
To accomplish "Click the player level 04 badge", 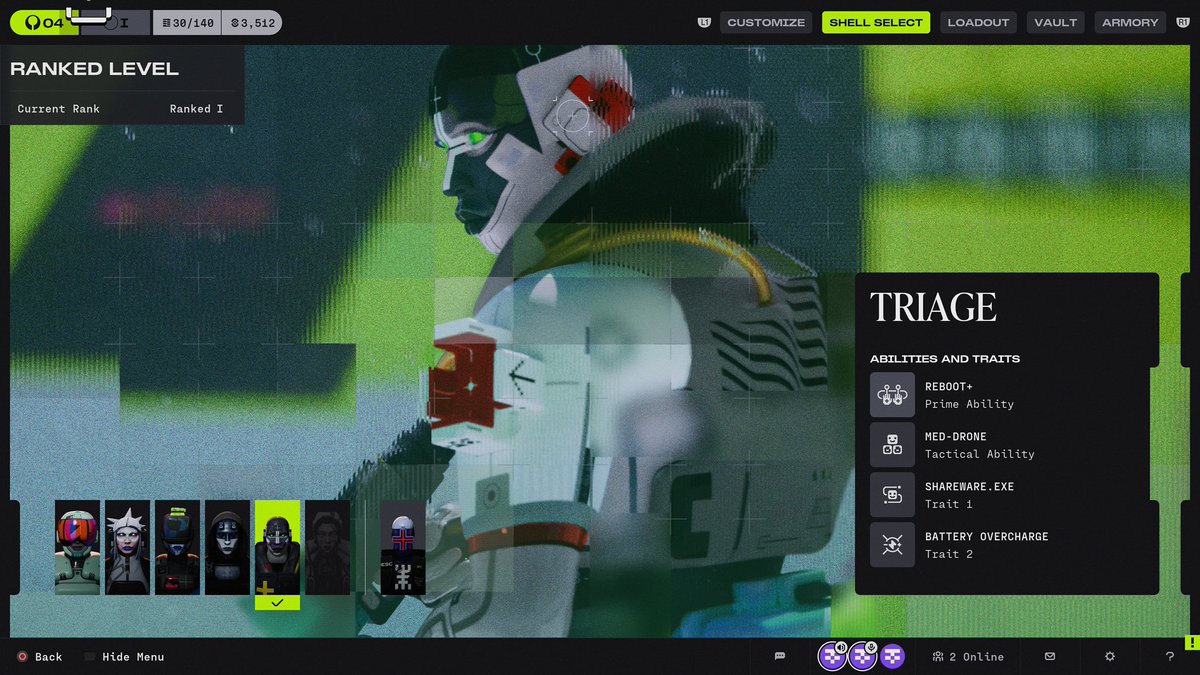I will (44, 22).
